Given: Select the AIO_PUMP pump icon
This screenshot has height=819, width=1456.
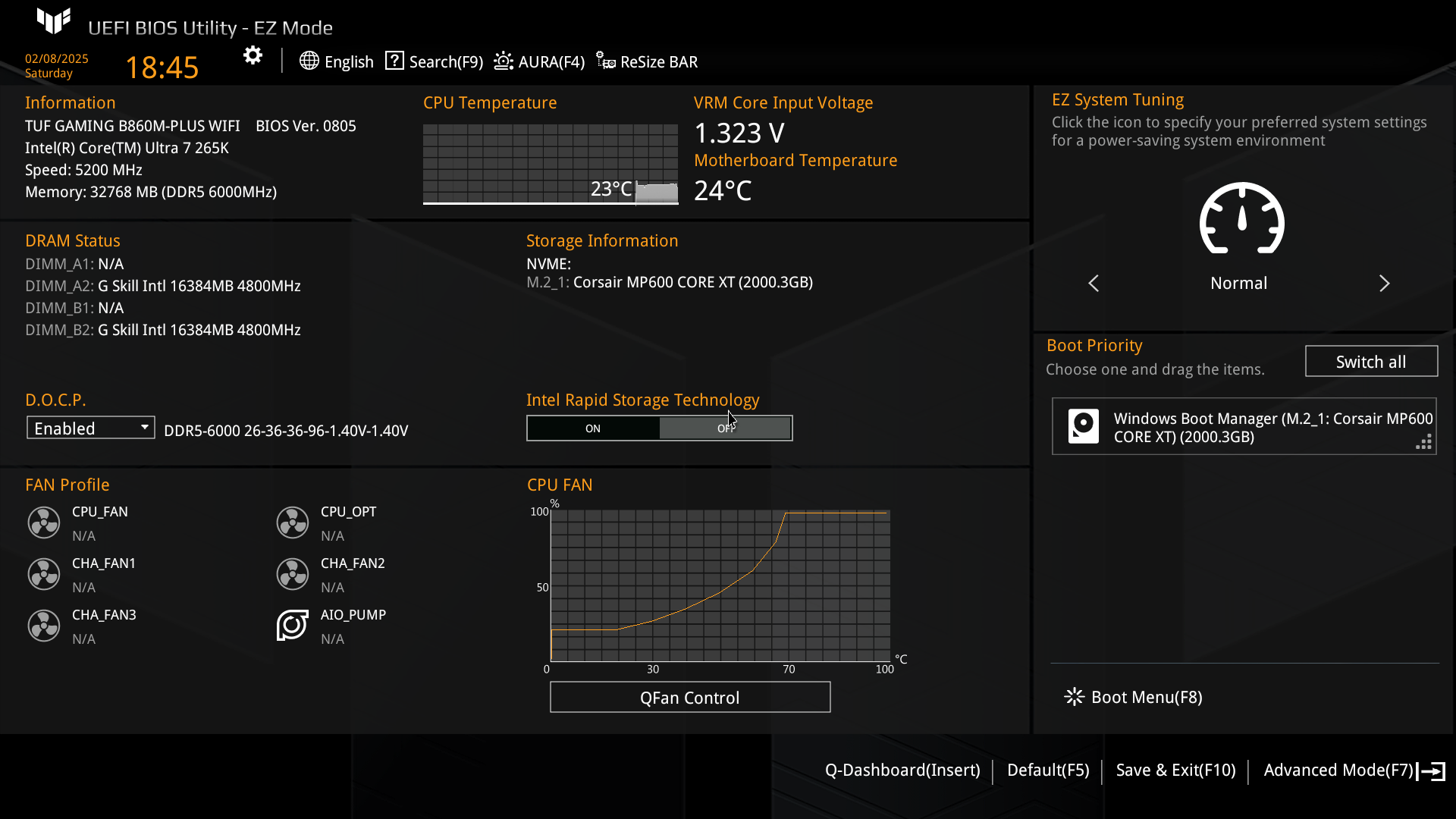Looking at the screenshot, I should coord(293,626).
